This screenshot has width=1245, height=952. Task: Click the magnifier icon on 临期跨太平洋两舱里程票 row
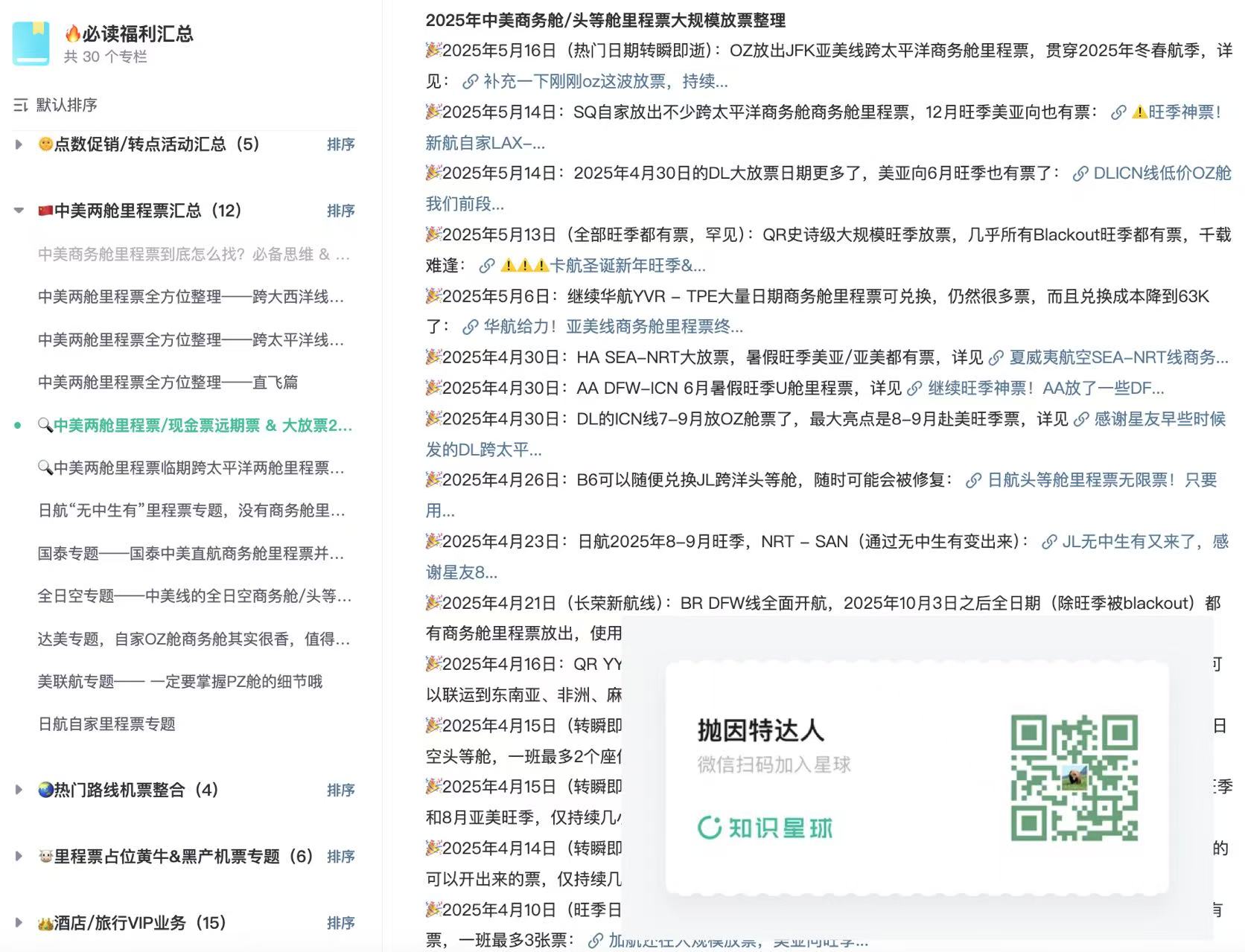click(x=45, y=467)
